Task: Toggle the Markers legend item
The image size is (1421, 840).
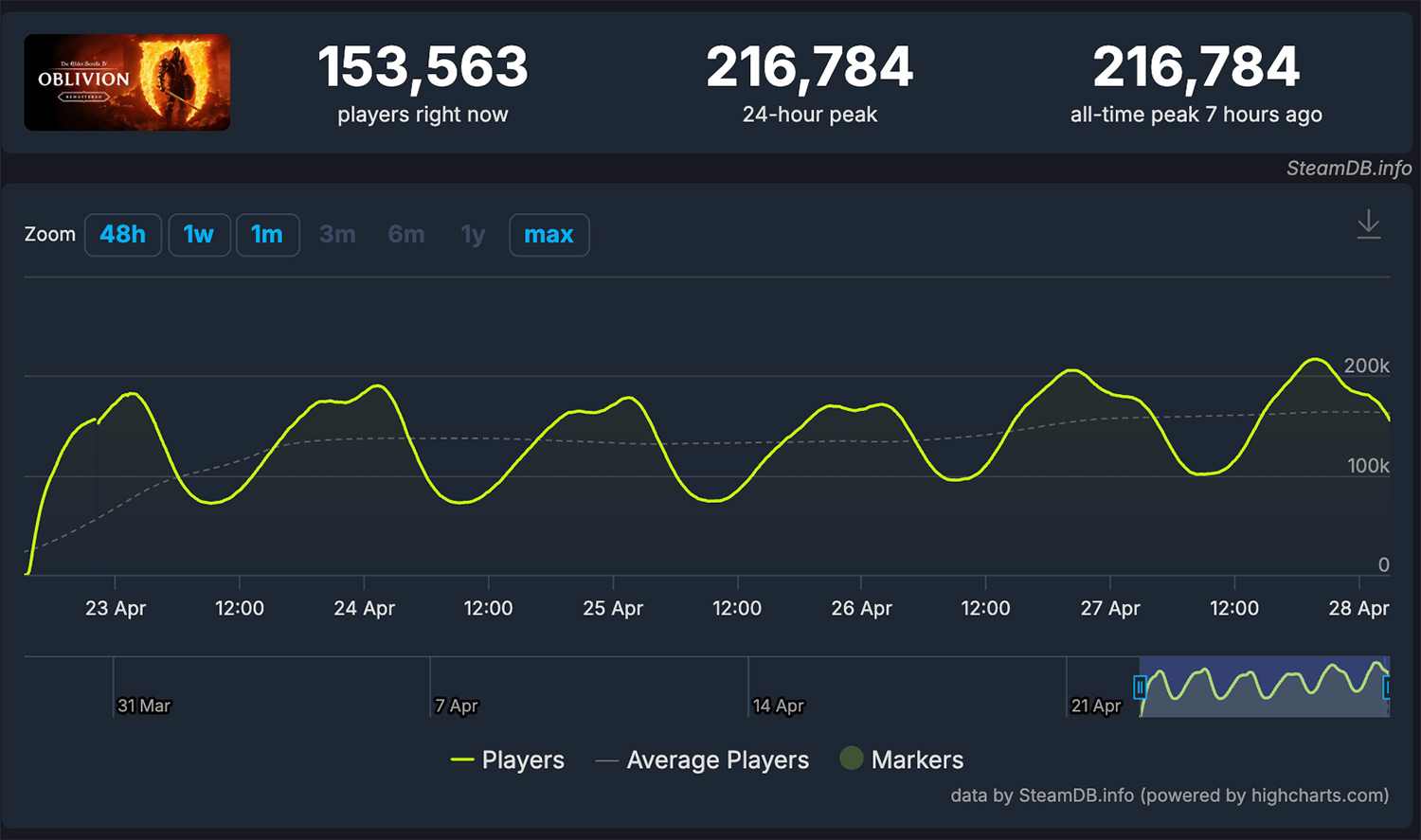Action: pos(902,760)
